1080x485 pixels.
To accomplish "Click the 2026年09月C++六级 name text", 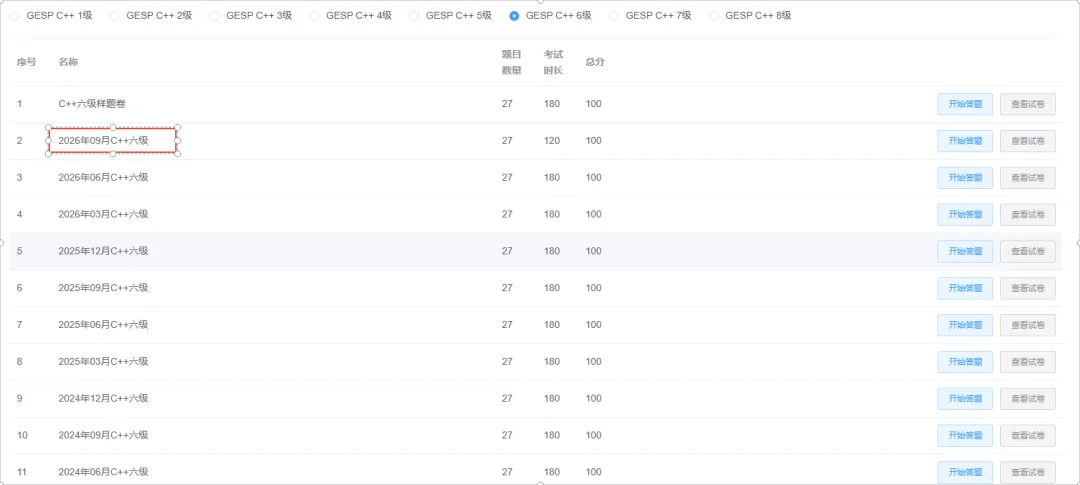I will [x=103, y=141].
